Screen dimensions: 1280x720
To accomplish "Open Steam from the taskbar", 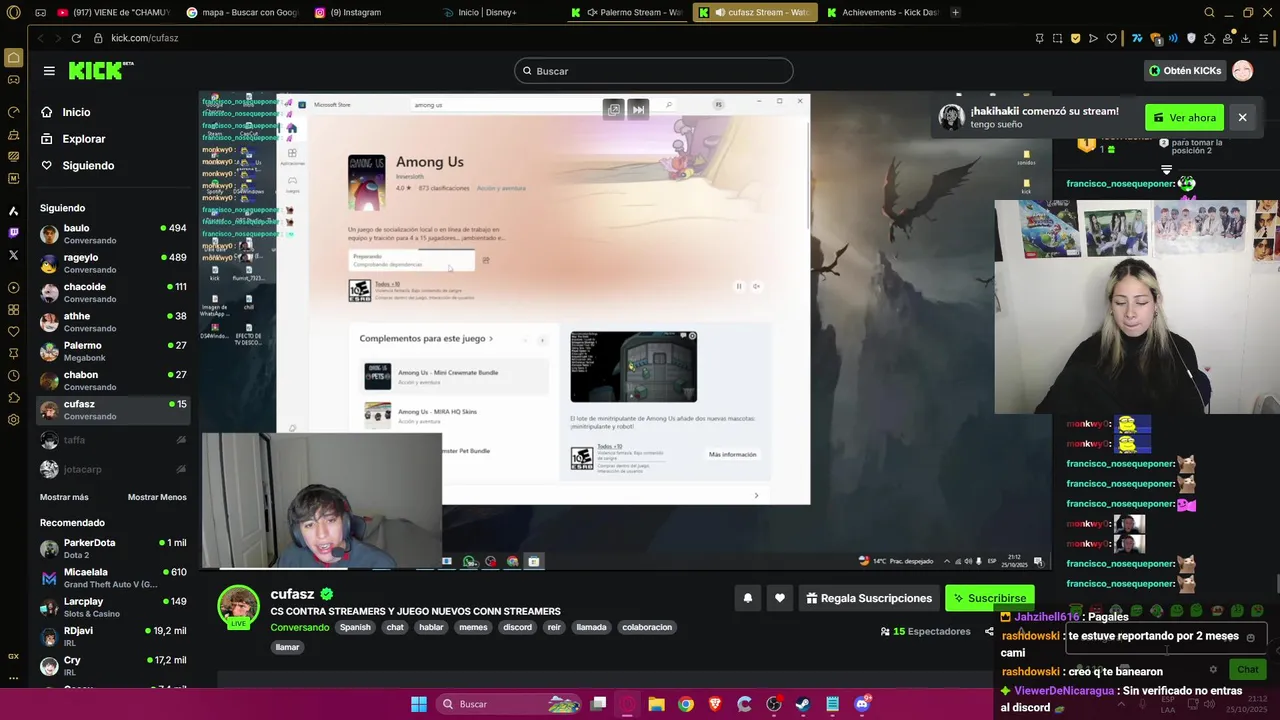I will (x=803, y=704).
